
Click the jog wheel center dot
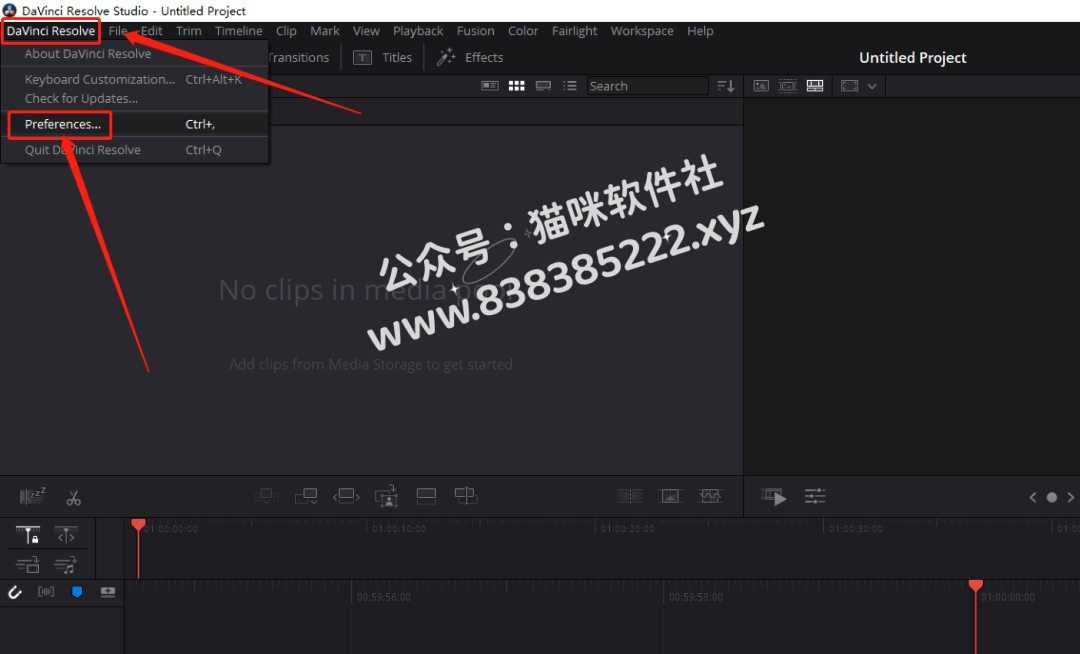tap(1052, 497)
